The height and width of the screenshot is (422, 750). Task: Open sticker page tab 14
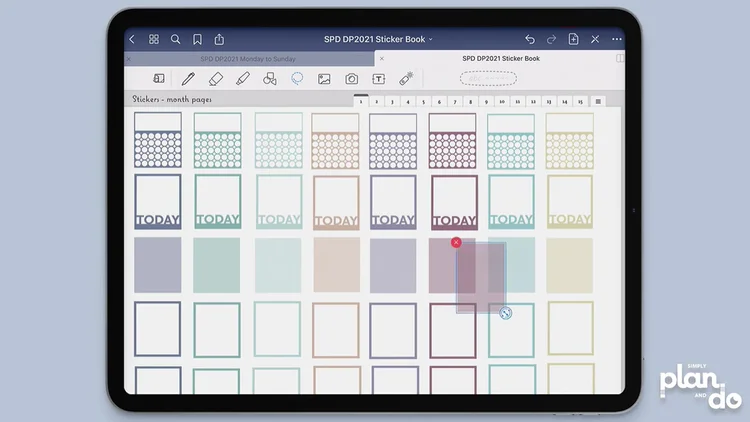(564, 101)
